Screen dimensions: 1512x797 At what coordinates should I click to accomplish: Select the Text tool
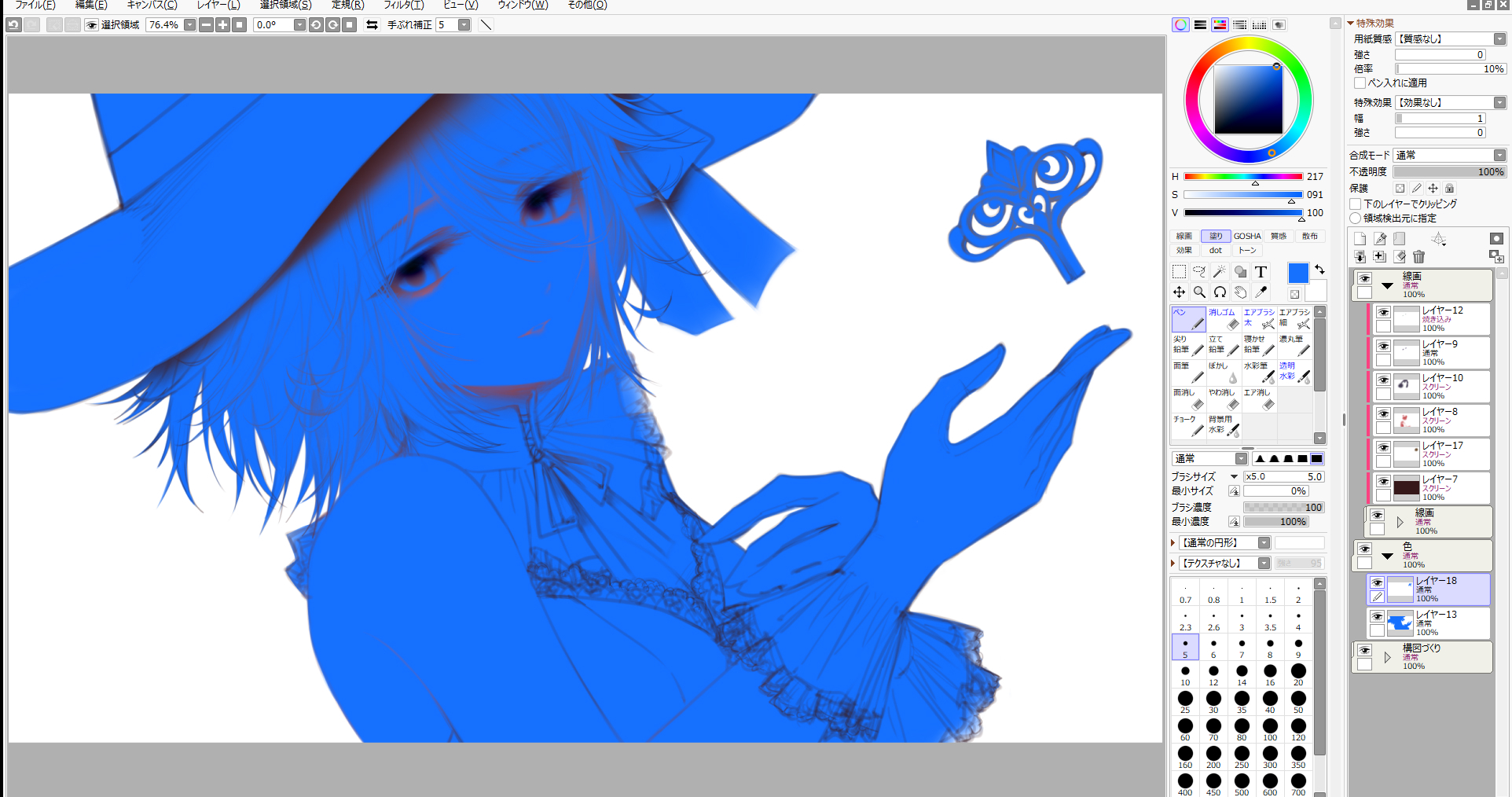click(1261, 272)
